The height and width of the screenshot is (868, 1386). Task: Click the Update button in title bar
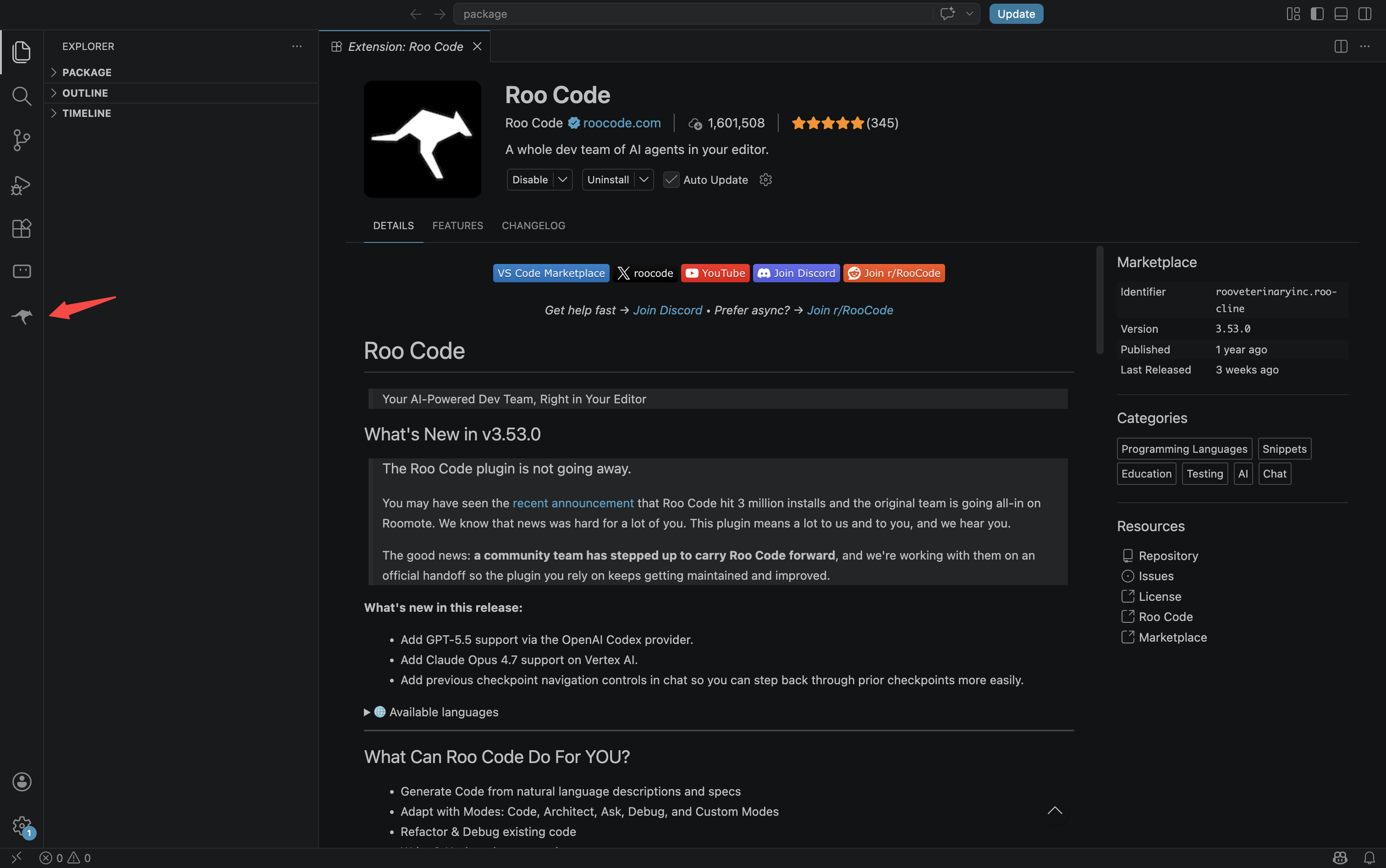pyautogui.click(x=1016, y=14)
